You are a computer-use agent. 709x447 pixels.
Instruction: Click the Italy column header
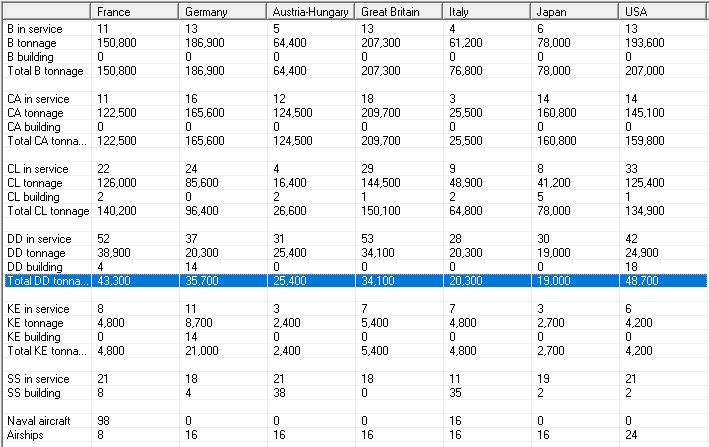[x=487, y=11]
